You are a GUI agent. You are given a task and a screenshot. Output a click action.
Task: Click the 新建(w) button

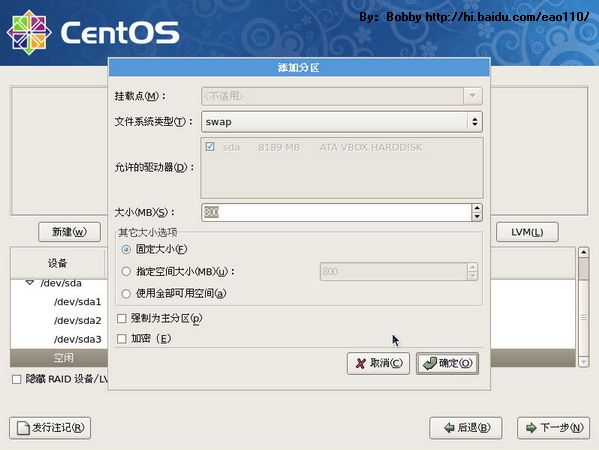(x=69, y=232)
